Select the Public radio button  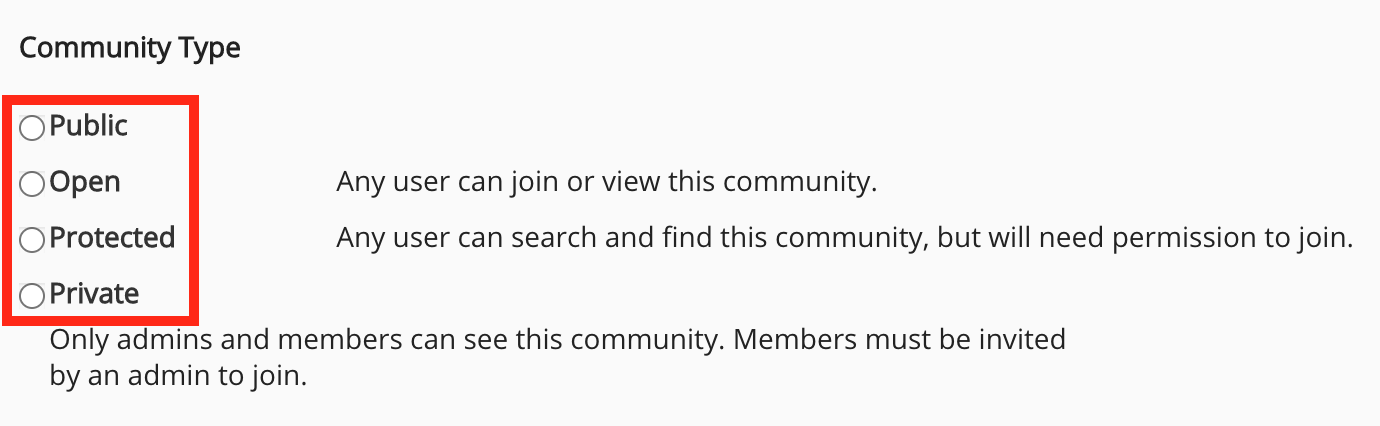click(33, 128)
